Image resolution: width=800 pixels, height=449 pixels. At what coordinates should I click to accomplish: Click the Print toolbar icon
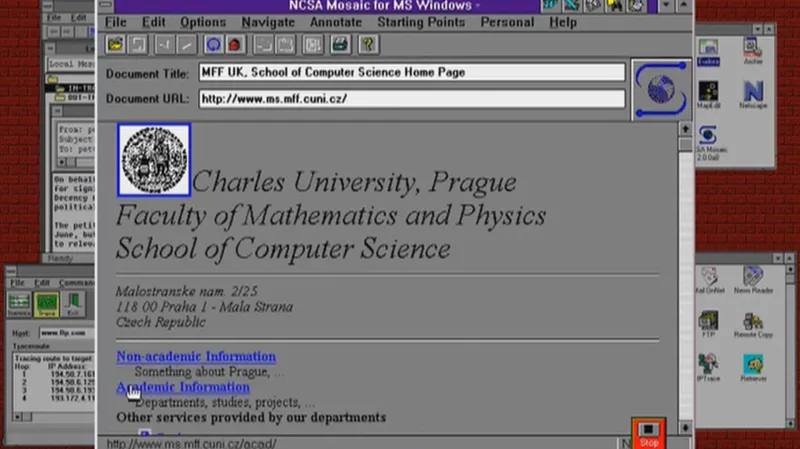click(x=340, y=45)
